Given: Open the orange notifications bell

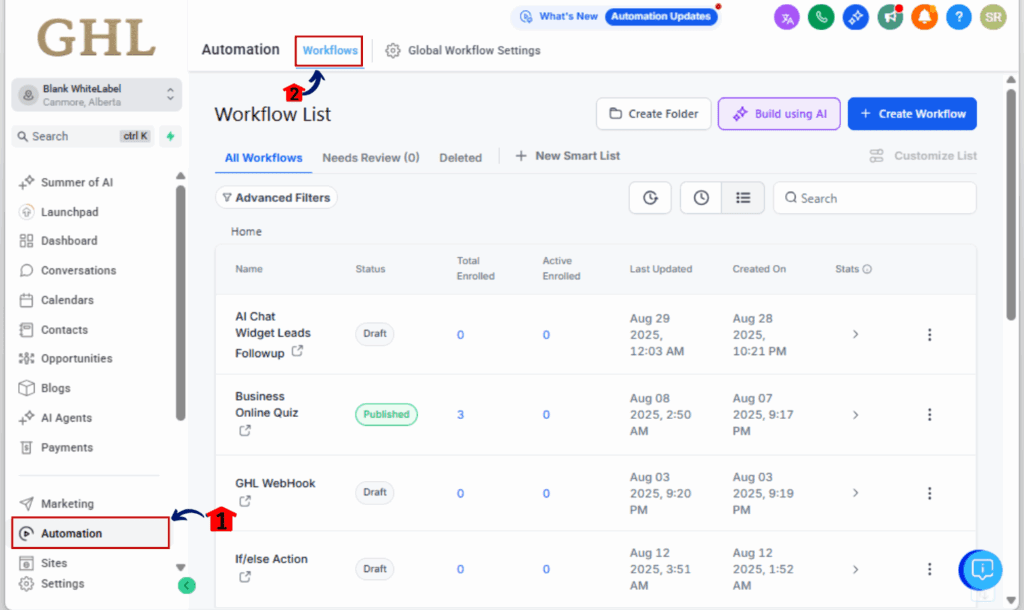Looking at the screenshot, I should tap(924, 18).
